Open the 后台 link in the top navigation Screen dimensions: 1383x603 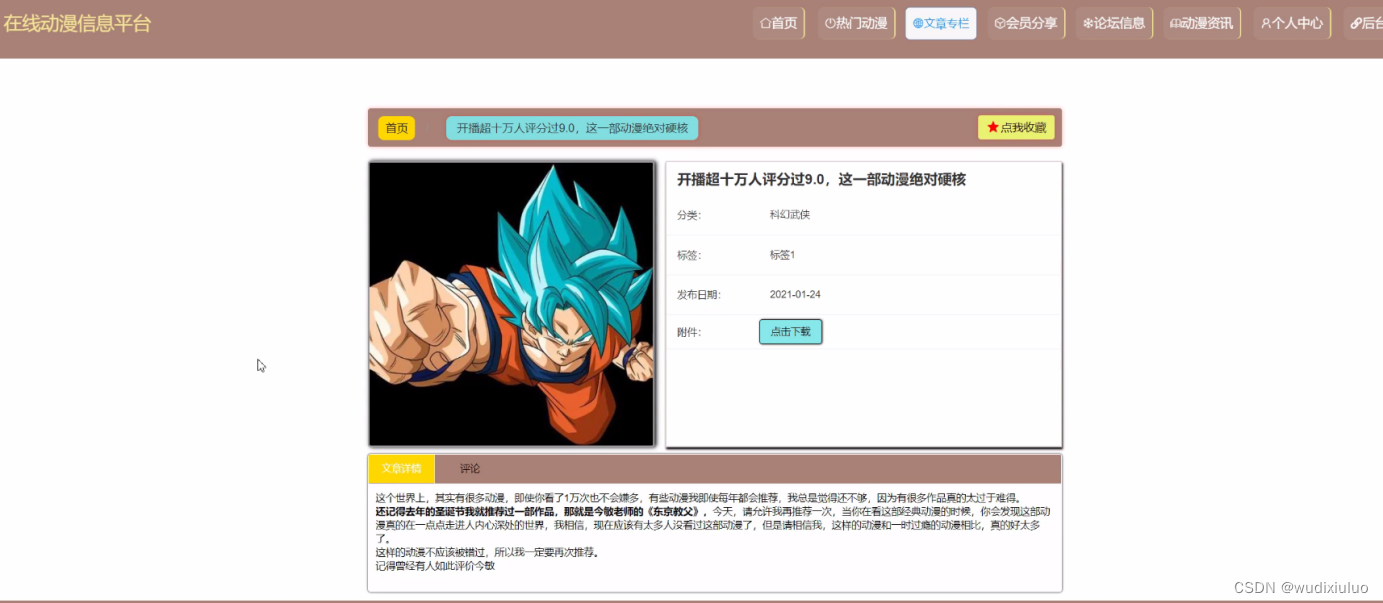click(1363, 23)
